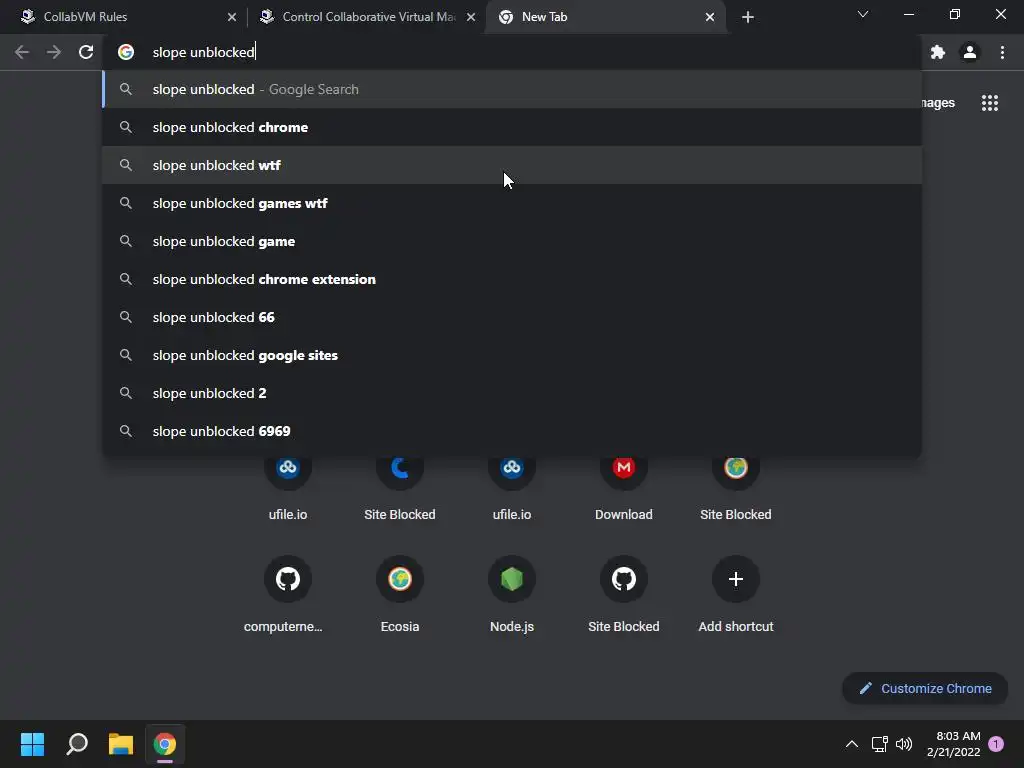Open the Windows Start menu
The image size is (1024, 768).
click(32, 744)
